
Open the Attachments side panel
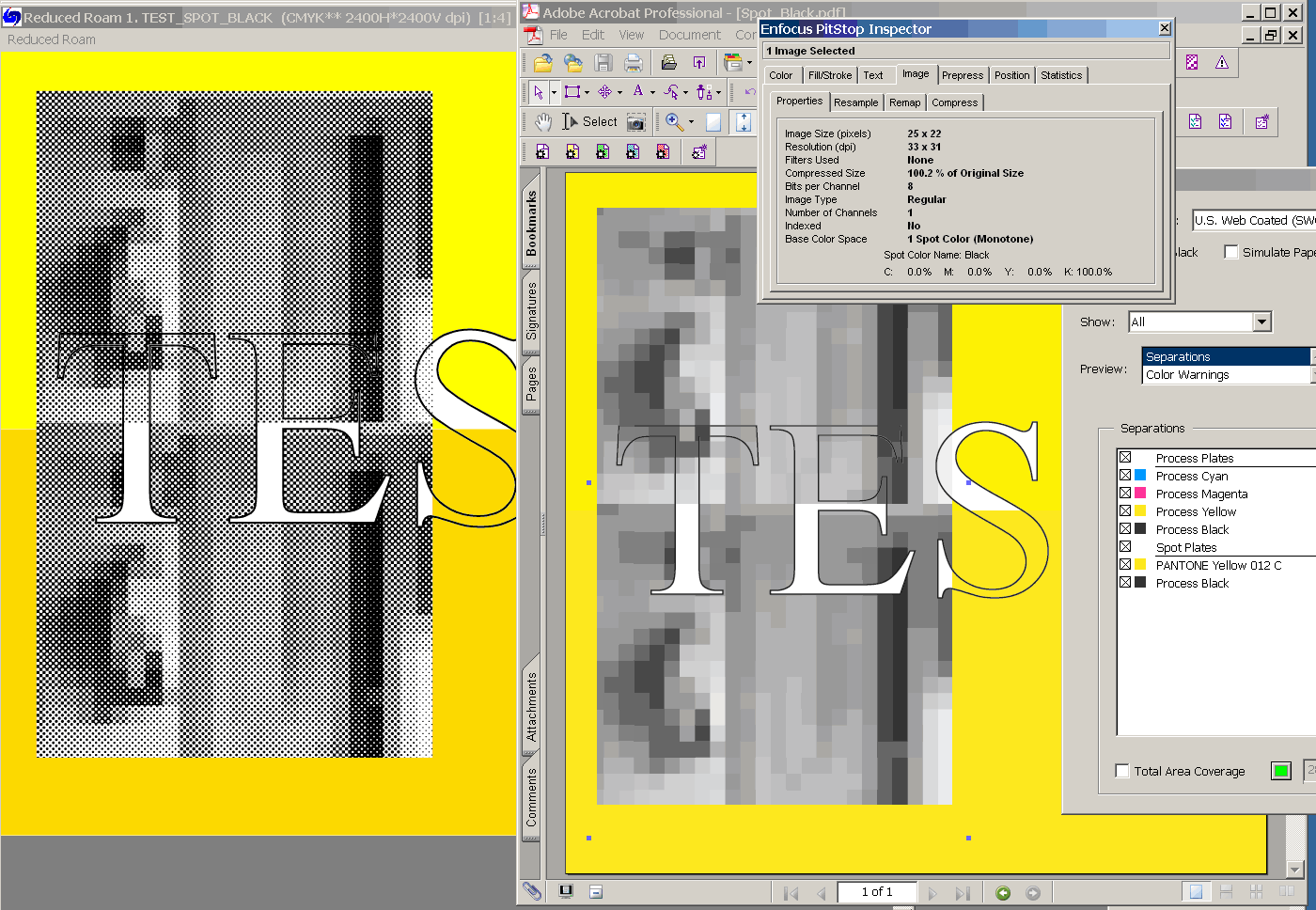pyautogui.click(x=531, y=706)
